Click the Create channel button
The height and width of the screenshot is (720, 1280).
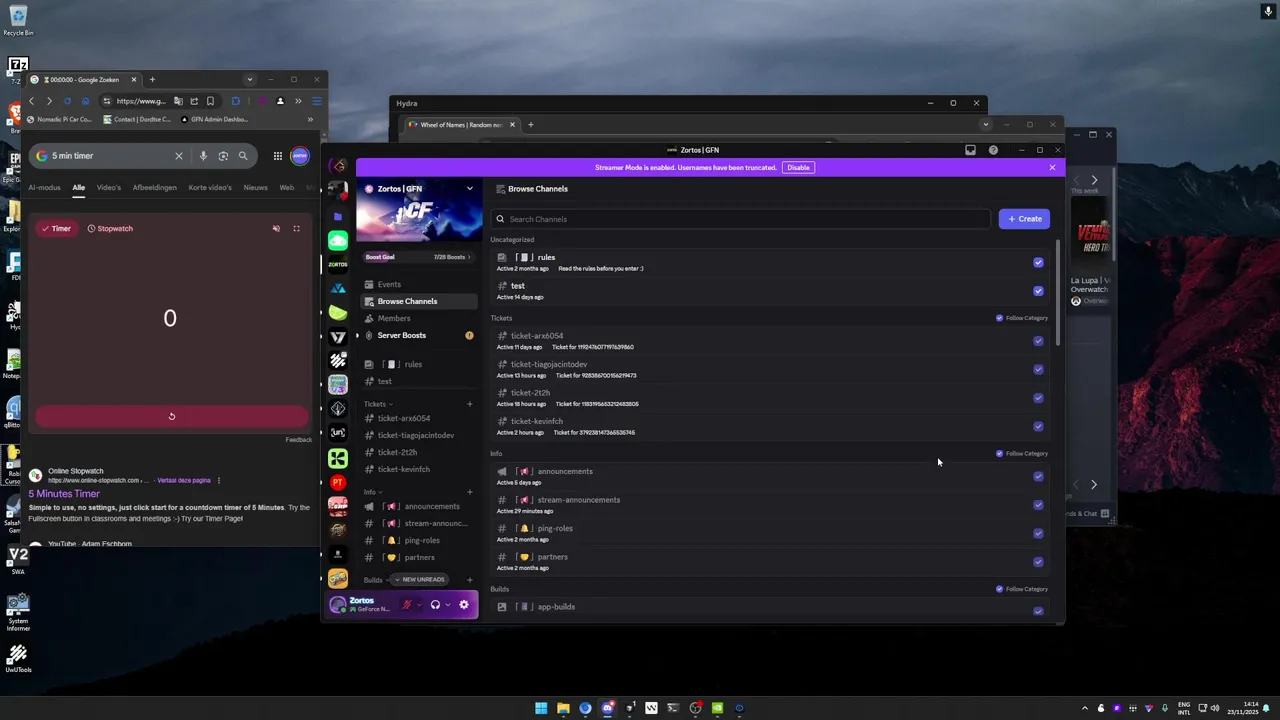pos(1024,219)
